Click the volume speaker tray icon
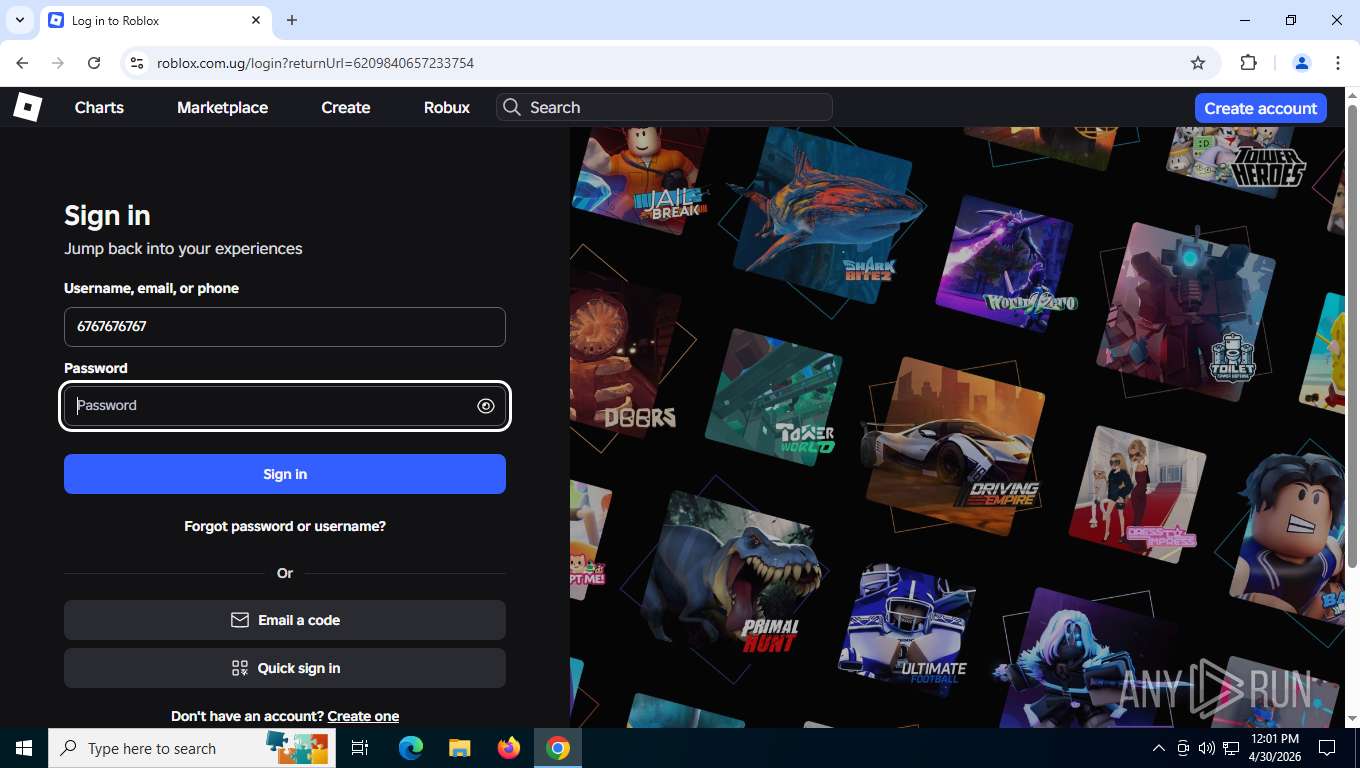Screen dimensions: 1360x768 point(1206,748)
